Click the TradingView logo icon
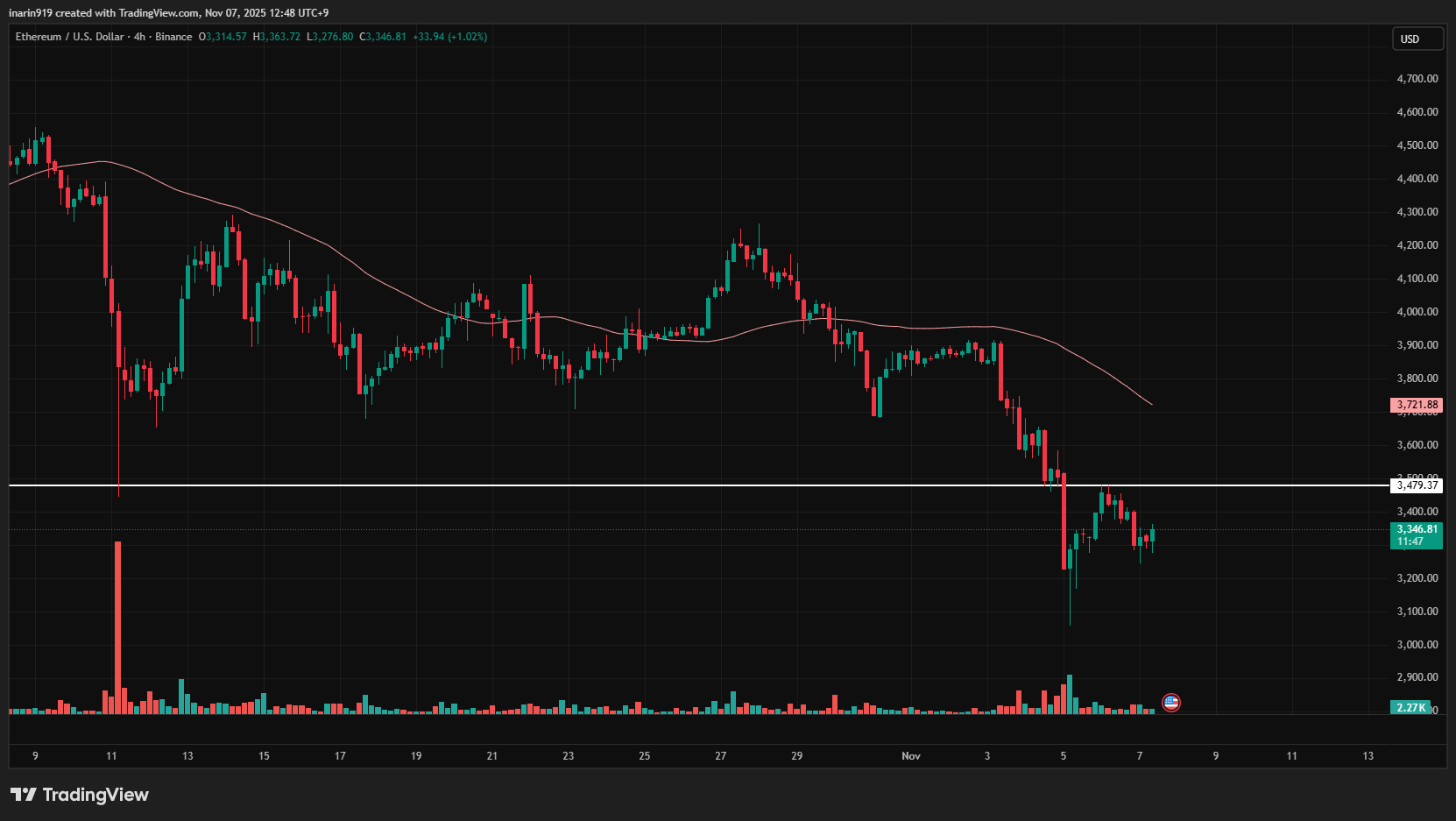 pos(24,795)
